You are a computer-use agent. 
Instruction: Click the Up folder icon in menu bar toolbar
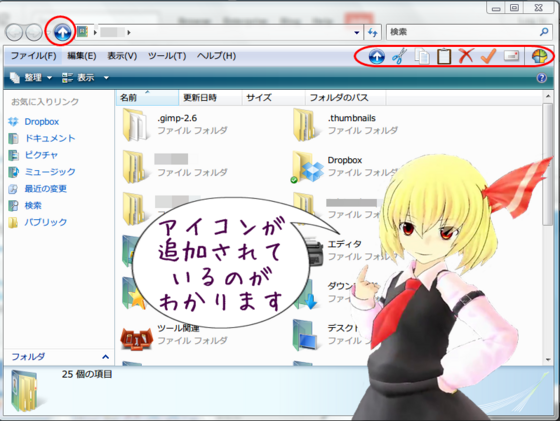(x=376, y=56)
